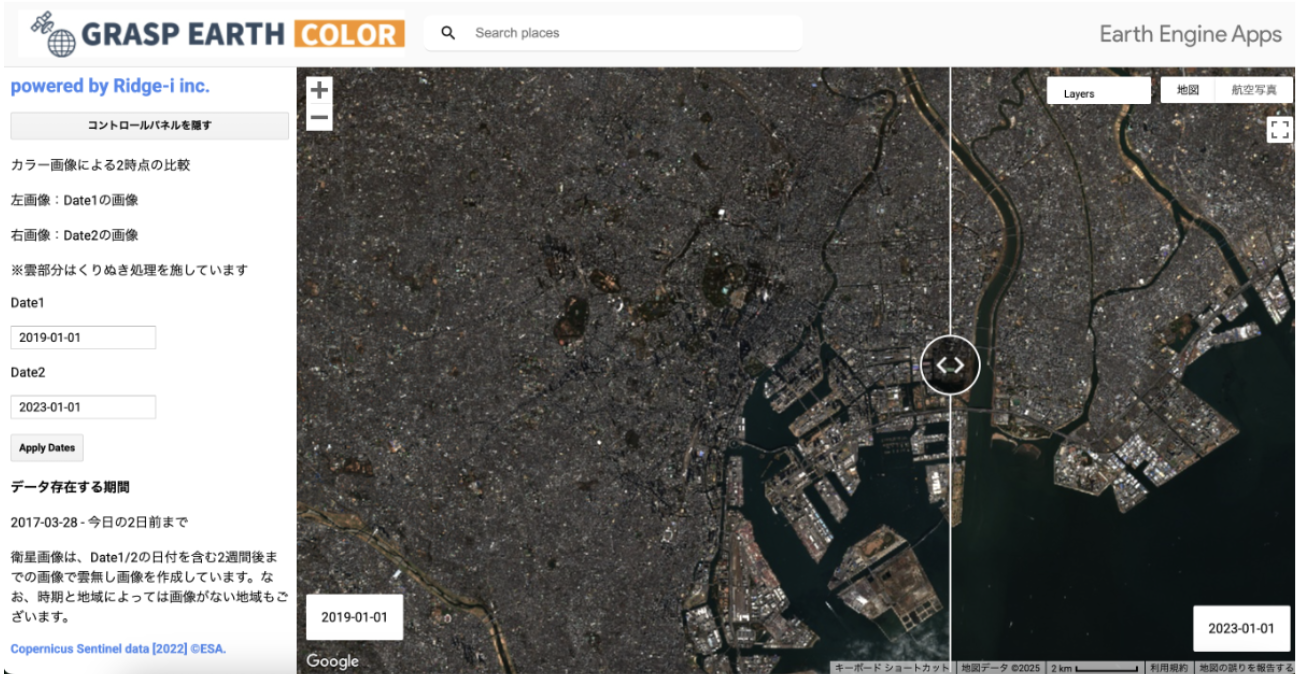Open the powered by Ridge-i inc. link
Screen dimensions: 1298x674
(x=110, y=86)
